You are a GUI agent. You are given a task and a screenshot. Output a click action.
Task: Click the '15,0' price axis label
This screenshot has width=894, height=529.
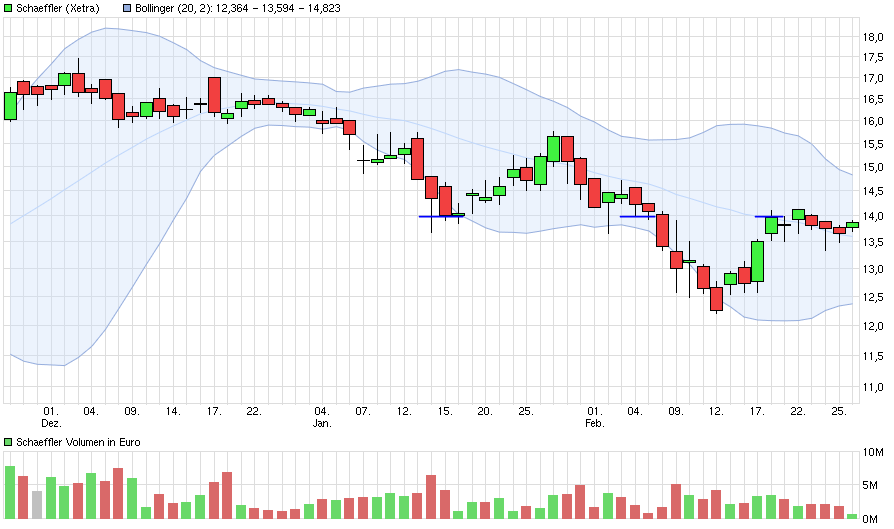[x=873, y=168]
